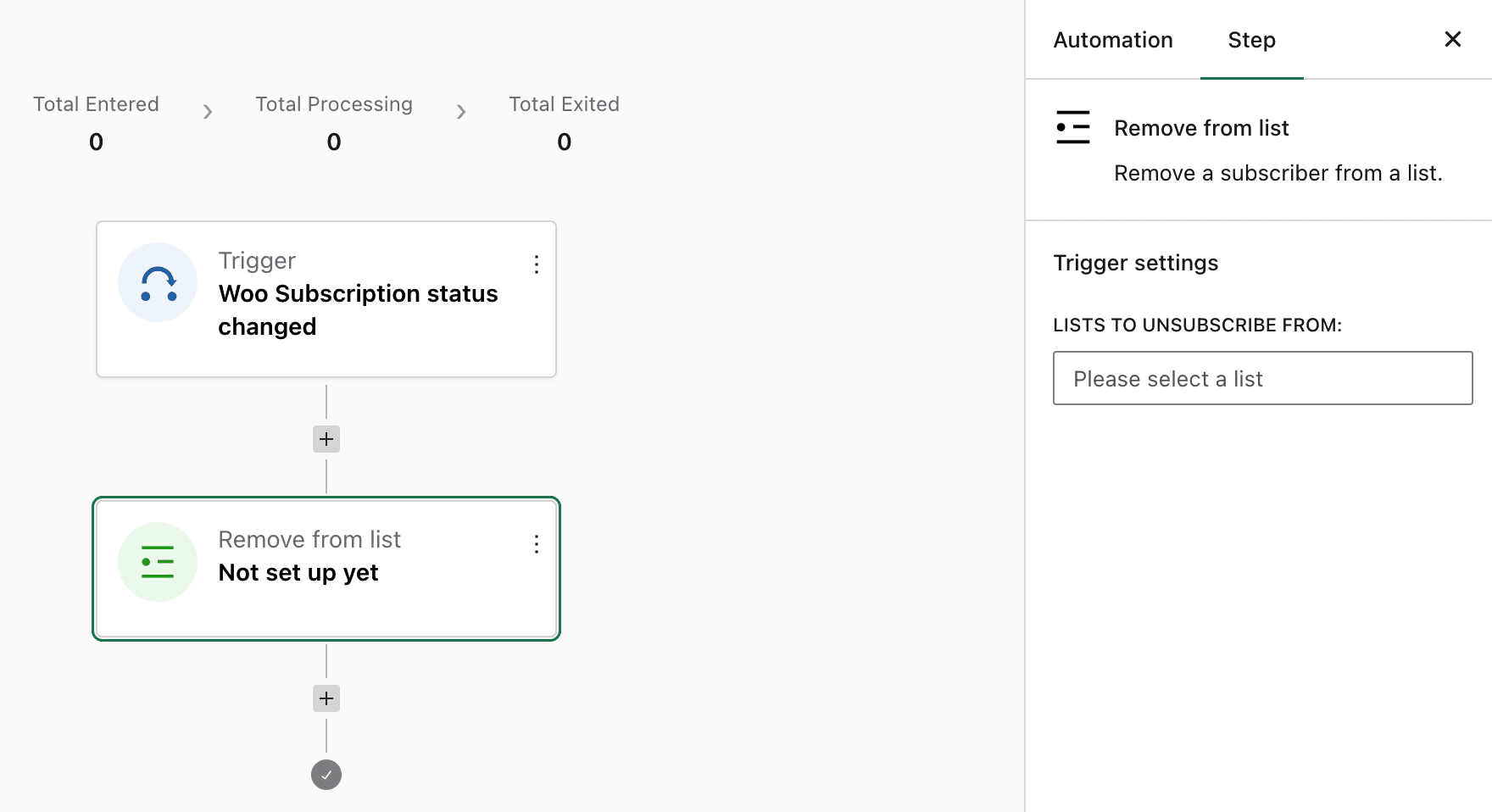
Task: Click the Total Processing statistic
Action: 334,123
